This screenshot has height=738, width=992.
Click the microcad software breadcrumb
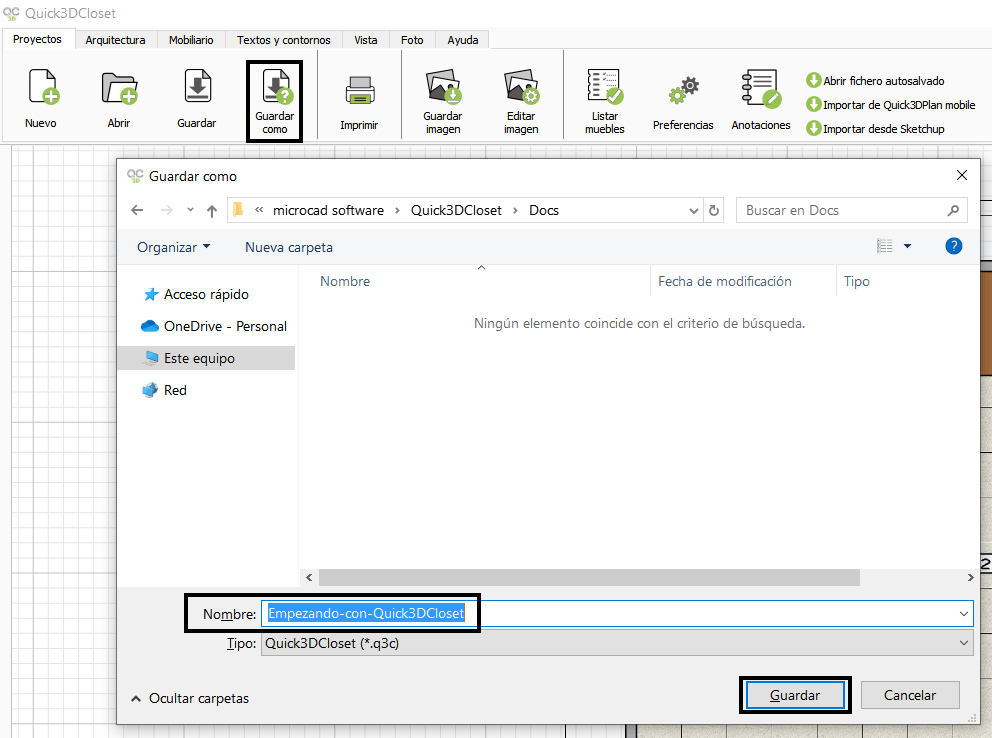tap(328, 211)
